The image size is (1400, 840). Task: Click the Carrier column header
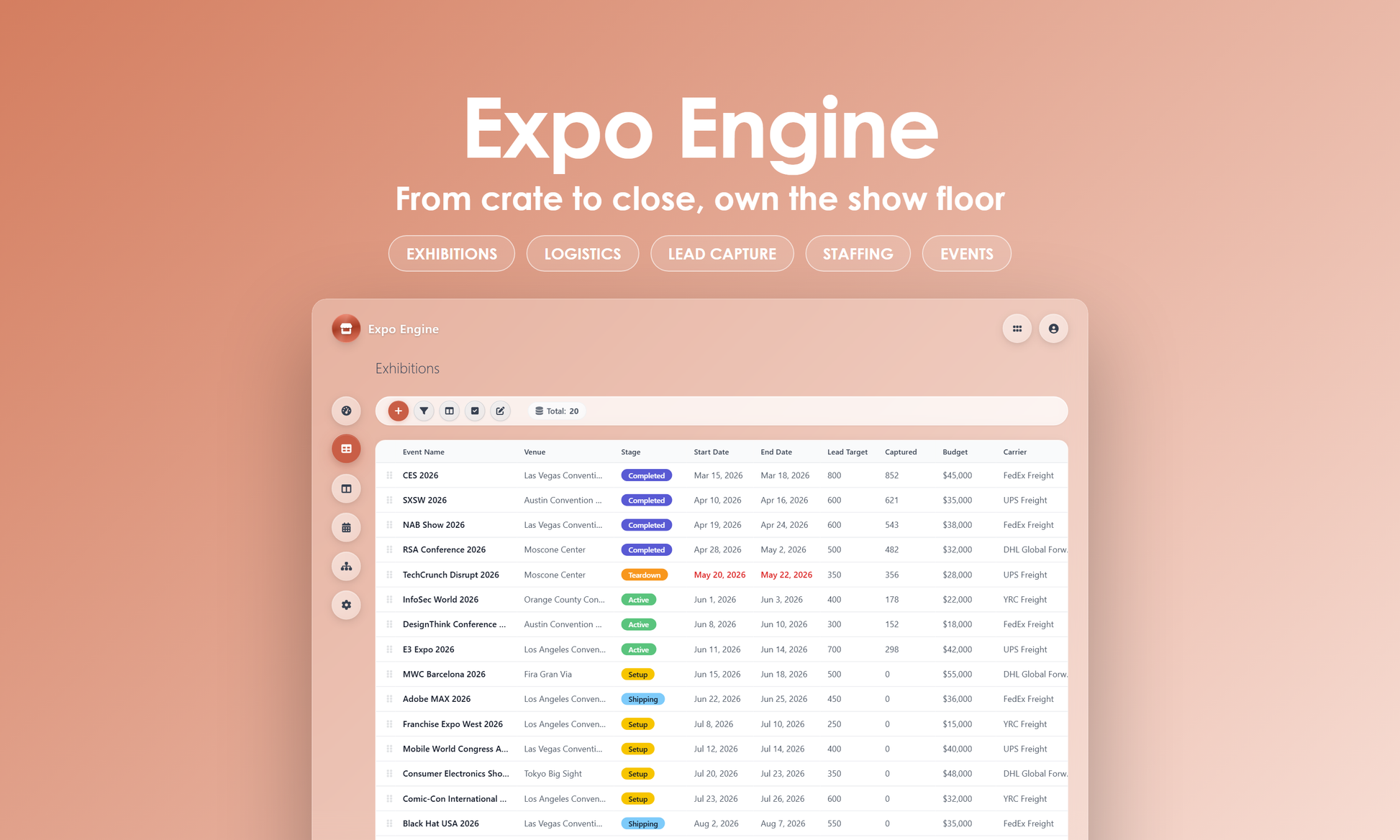point(1015,452)
